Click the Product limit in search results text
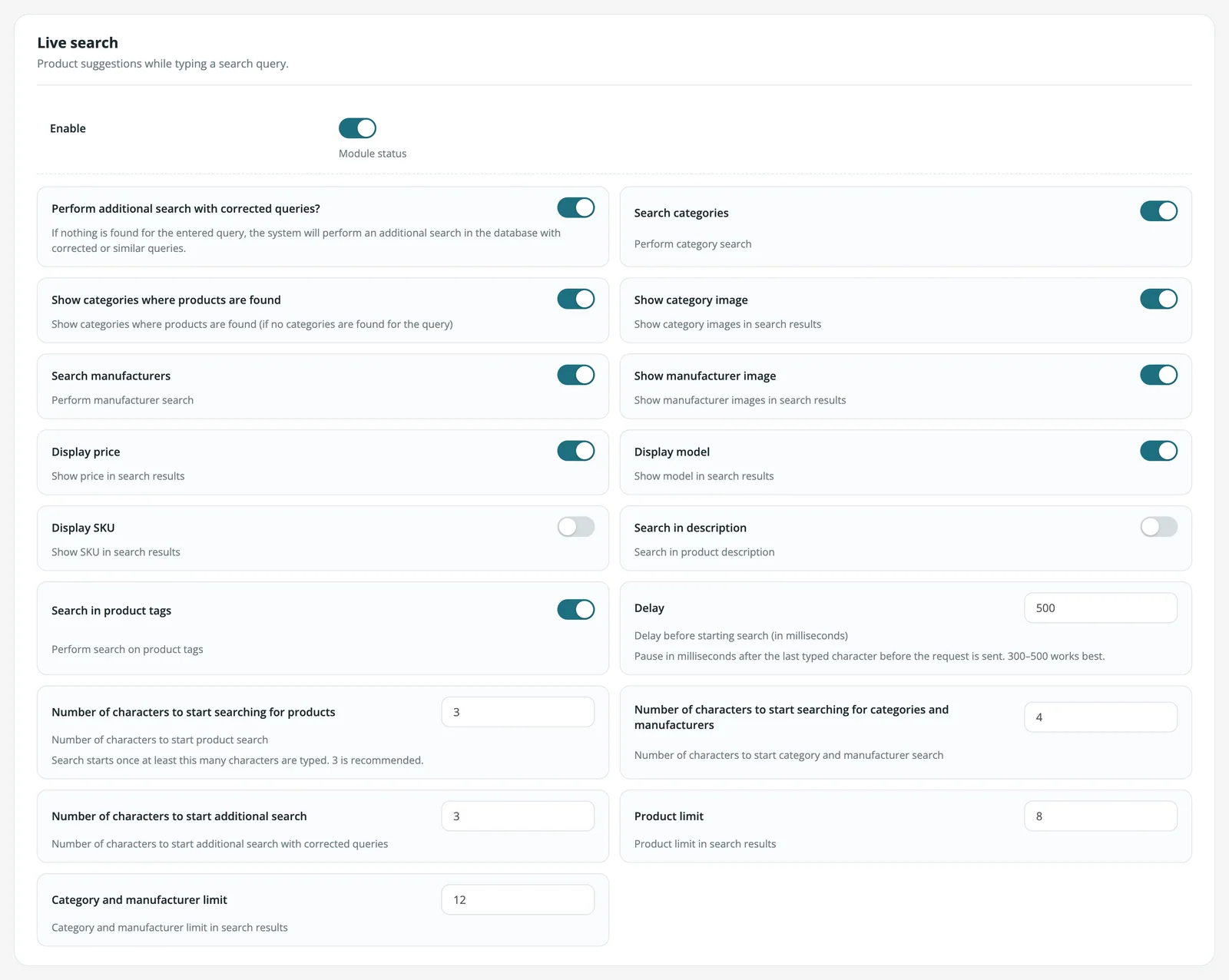The height and width of the screenshot is (980, 1229). [705, 844]
